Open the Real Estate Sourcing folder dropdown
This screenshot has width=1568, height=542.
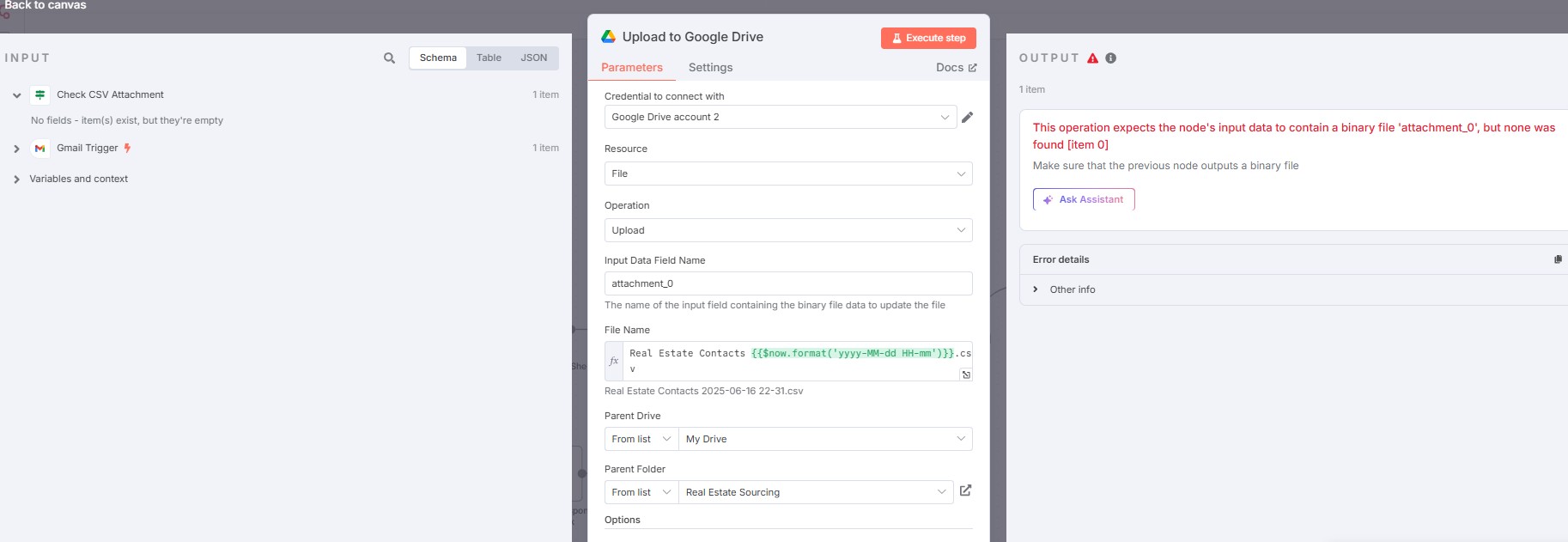click(816, 492)
